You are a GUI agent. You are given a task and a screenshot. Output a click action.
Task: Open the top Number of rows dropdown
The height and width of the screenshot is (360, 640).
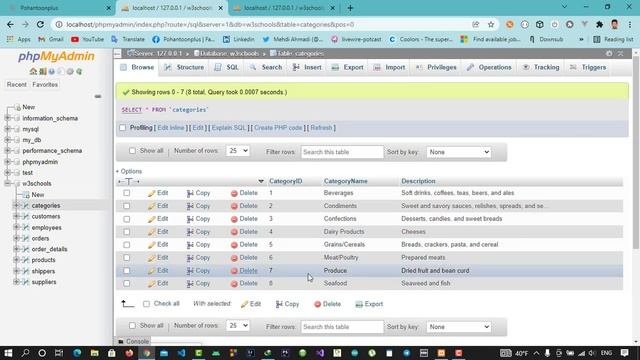[x=238, y=151]
